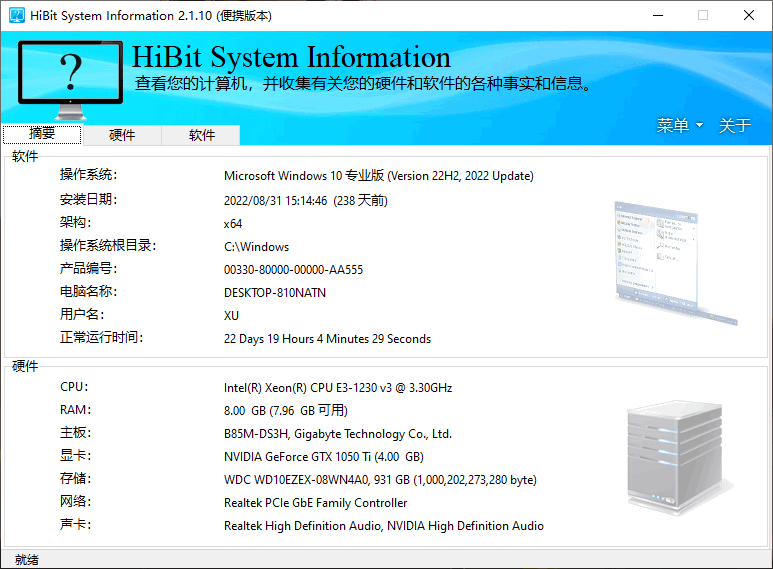
Task: Click motherboard value B85M-DS3H Gigabyte
Action: [x=338, y=434]
